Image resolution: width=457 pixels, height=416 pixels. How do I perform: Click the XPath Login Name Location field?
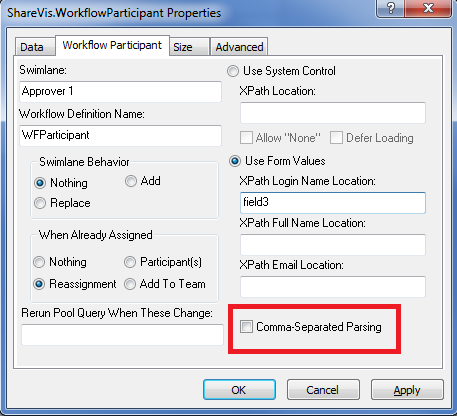pyautogui.click(x=333, y=203)
